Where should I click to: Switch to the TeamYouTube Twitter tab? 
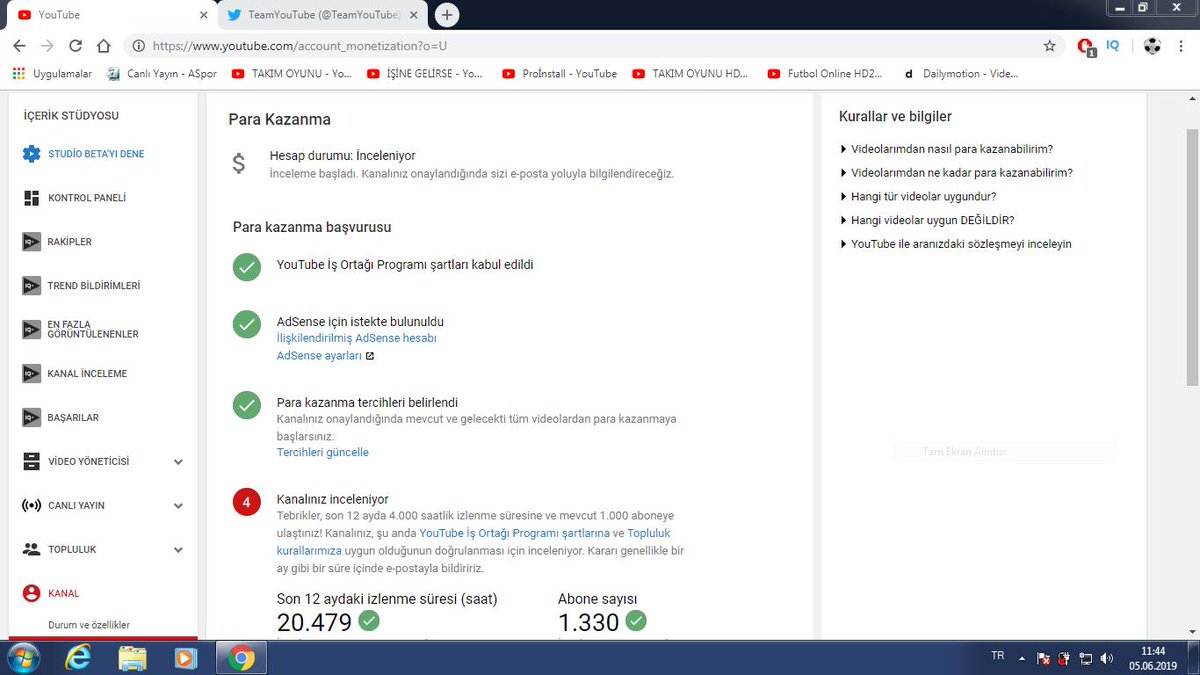(318, 15)
